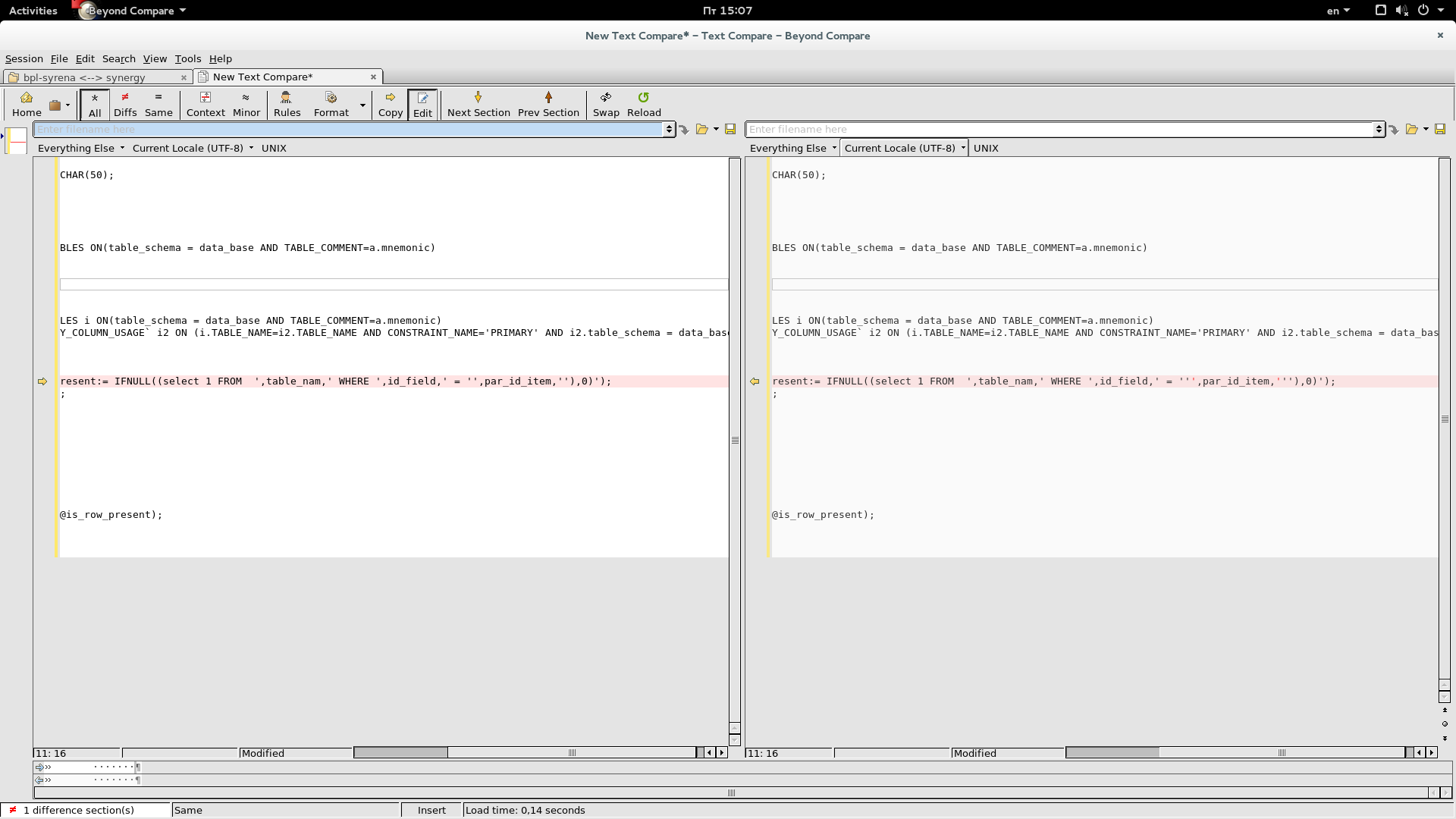This screenshot has width=1456, height=819.
Task: Click left pane save icon
Action: click(x=730, y=130)
